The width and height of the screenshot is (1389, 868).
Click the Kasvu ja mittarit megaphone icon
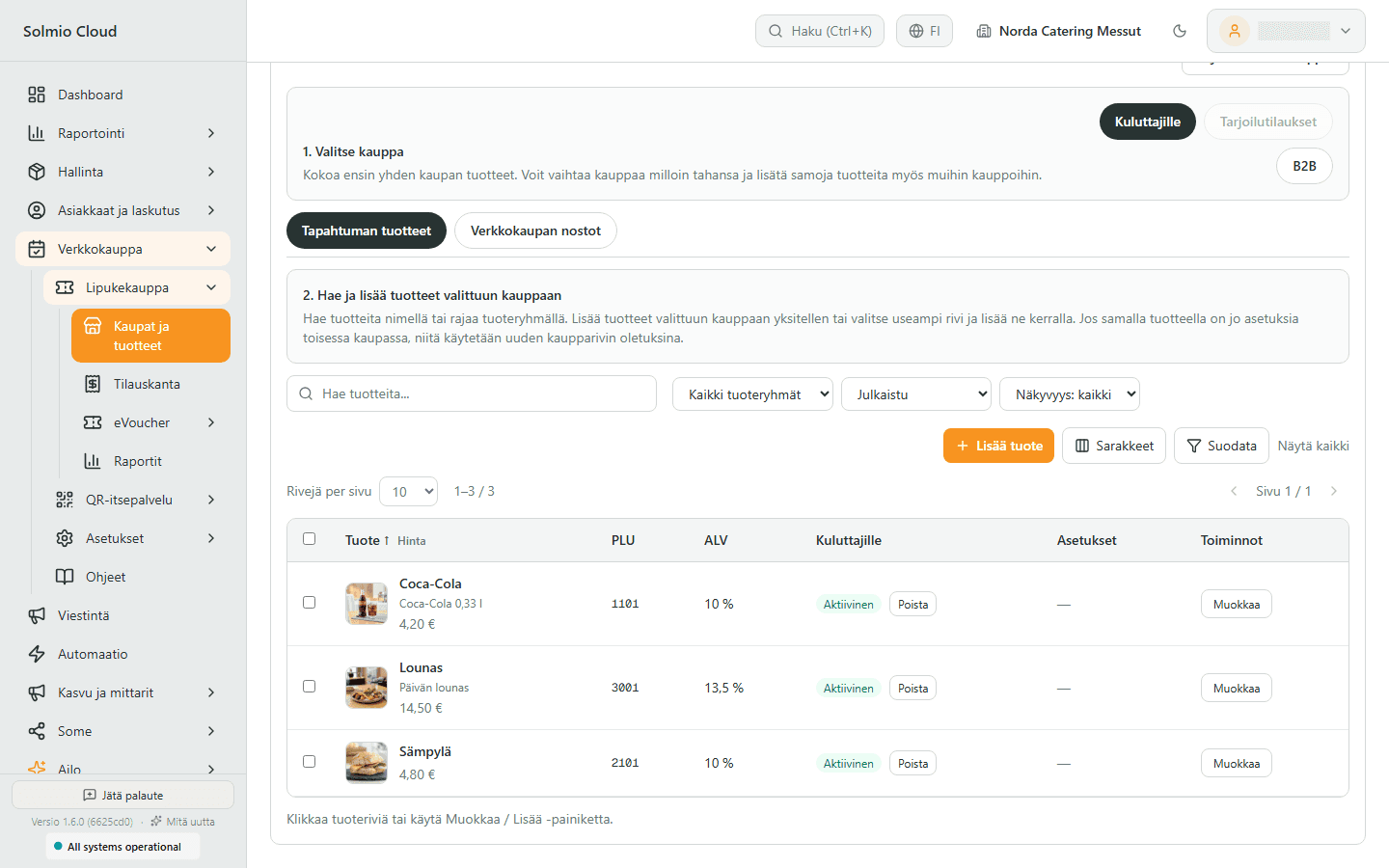click(x=37, y=692)
